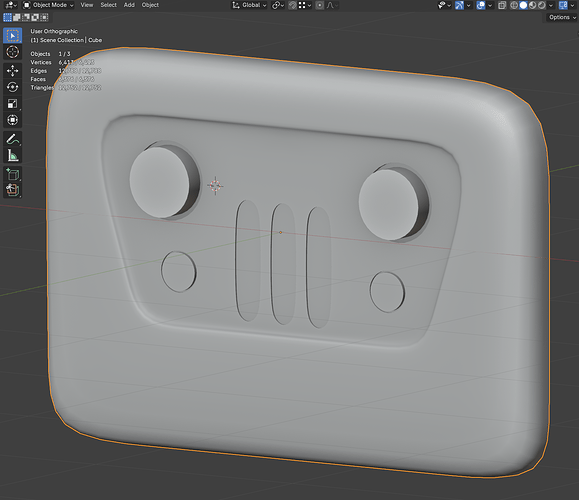This screenshot has height=500, width=579.
Task: Click the Triangles statistic label
Action: point(42,88)
